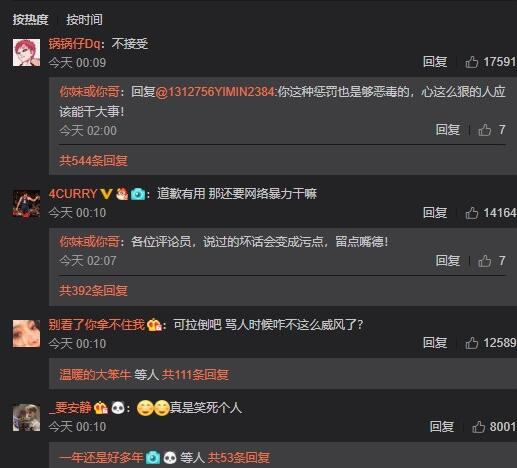Screen dimensions: 517x468
Task: Open 温暖的大笨牛 user profile
Action: 95,375
